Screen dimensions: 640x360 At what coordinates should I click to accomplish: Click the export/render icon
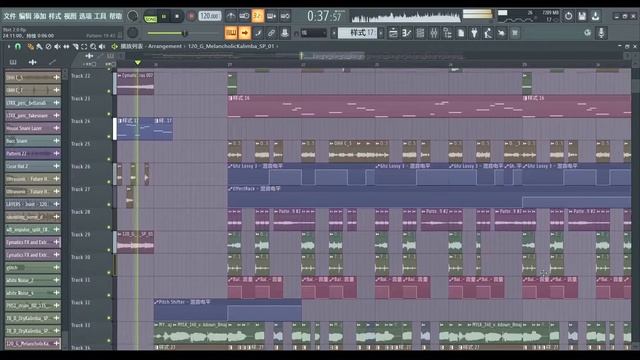596,16
